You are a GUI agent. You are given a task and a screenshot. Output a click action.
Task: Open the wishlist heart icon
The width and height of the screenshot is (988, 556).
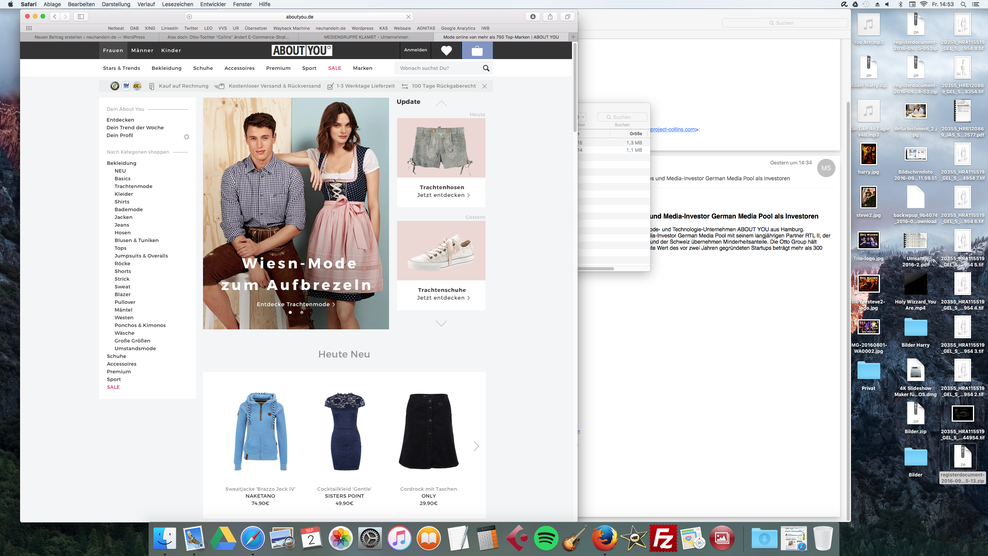[x=446, y=50]
